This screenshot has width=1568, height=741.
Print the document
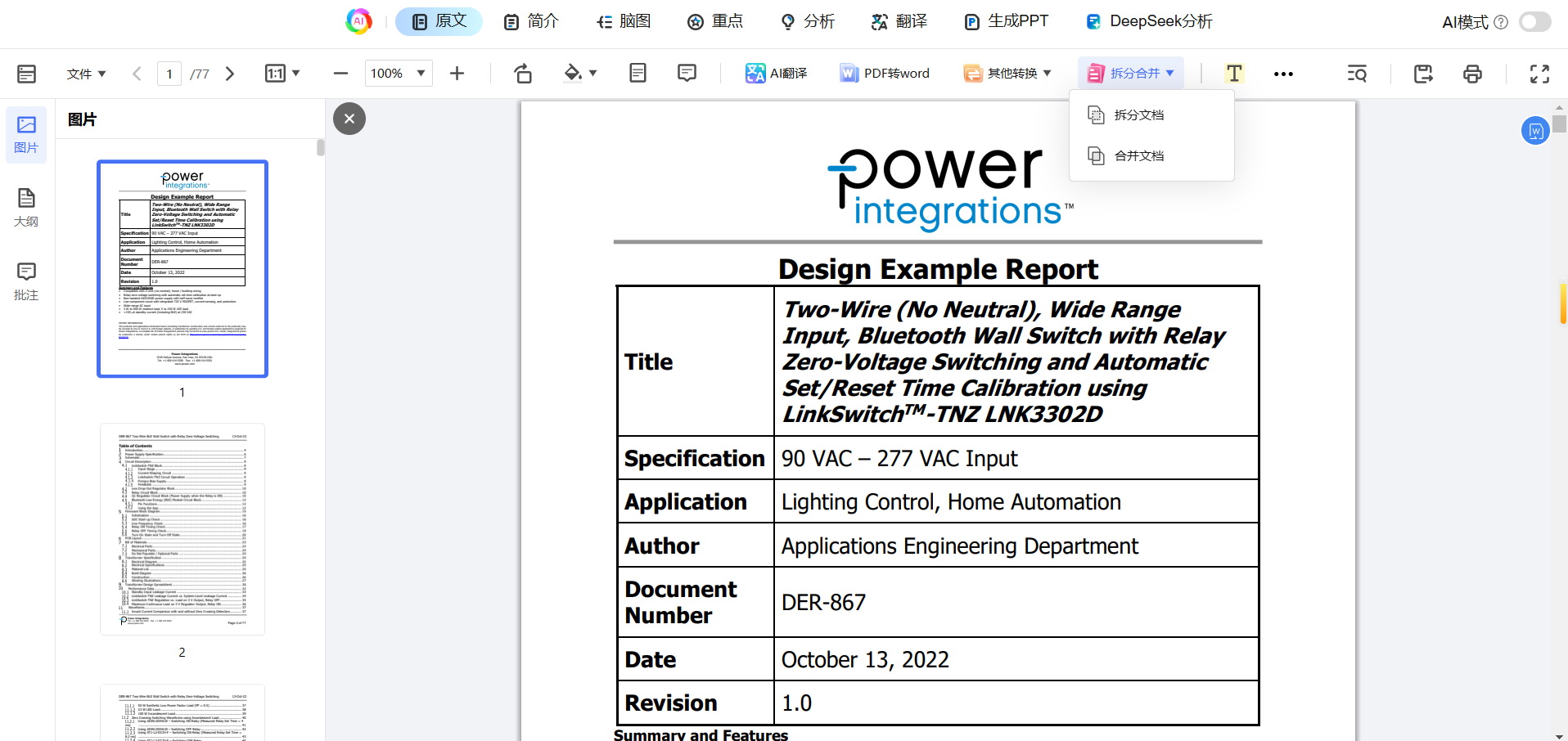1472,74
